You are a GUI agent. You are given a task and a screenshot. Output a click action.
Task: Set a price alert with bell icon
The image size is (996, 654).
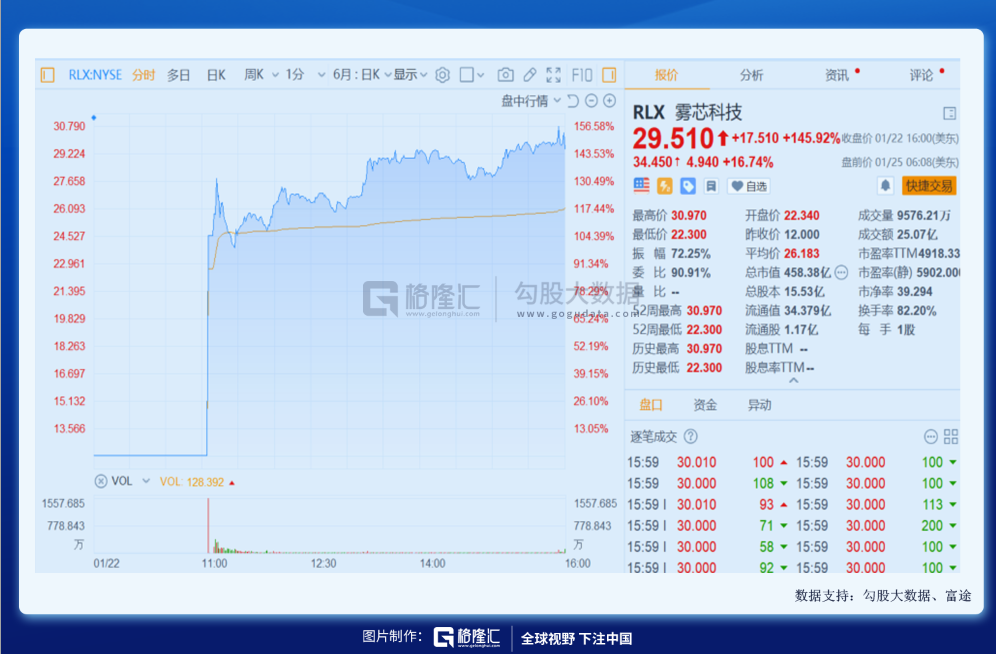point(885,185)
